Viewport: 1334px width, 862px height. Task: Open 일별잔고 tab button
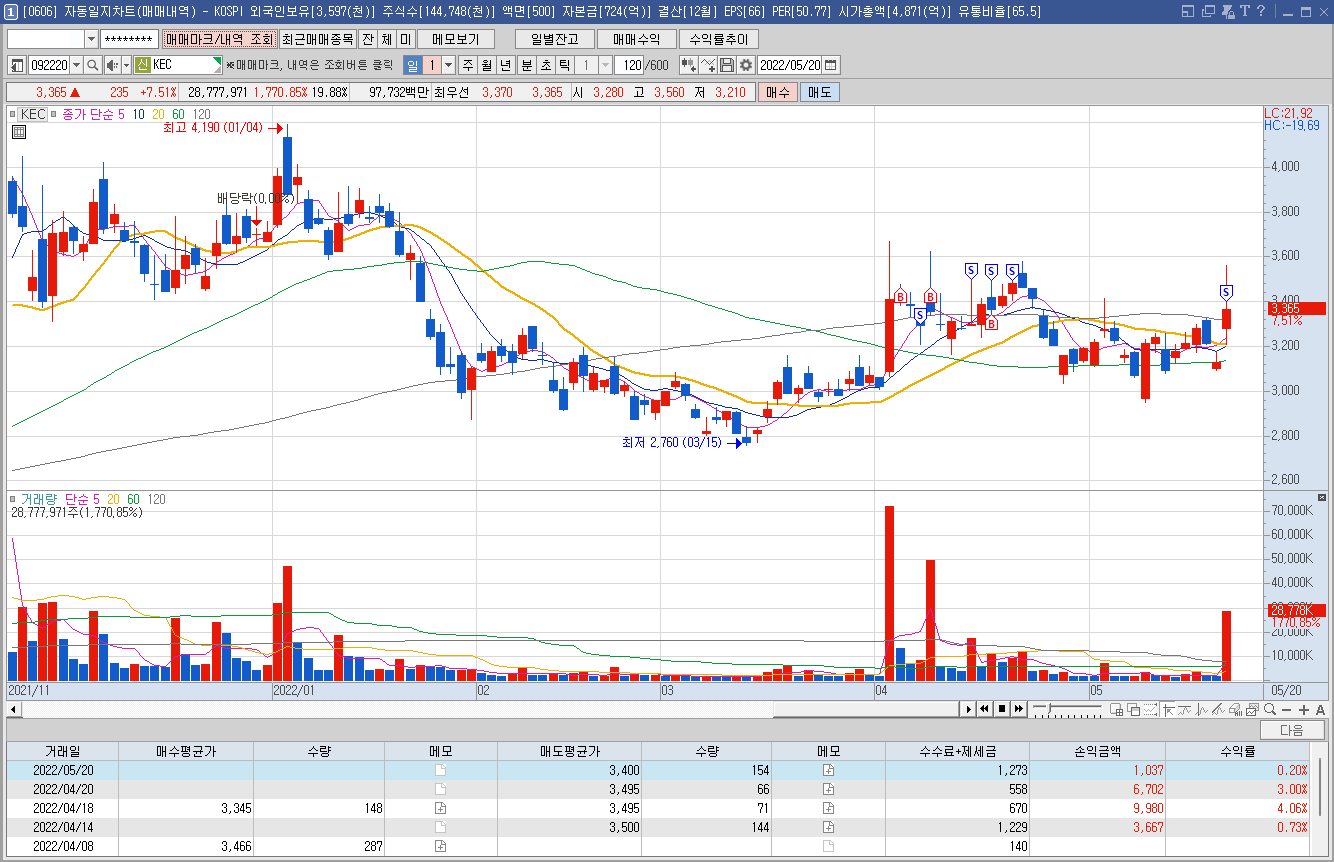click(555, 39)
